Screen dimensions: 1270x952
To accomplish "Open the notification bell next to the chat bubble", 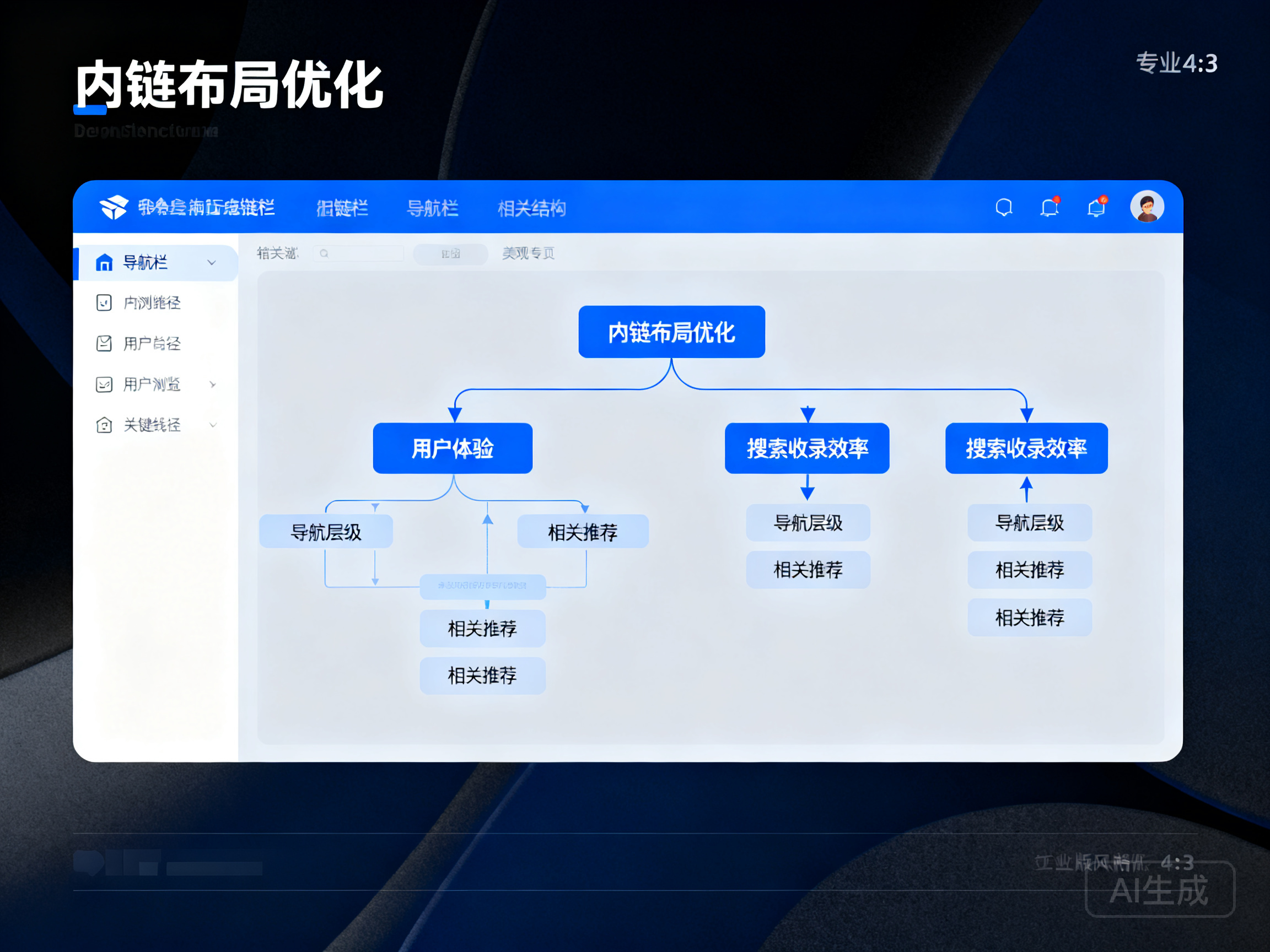I will coord(1050,207).
